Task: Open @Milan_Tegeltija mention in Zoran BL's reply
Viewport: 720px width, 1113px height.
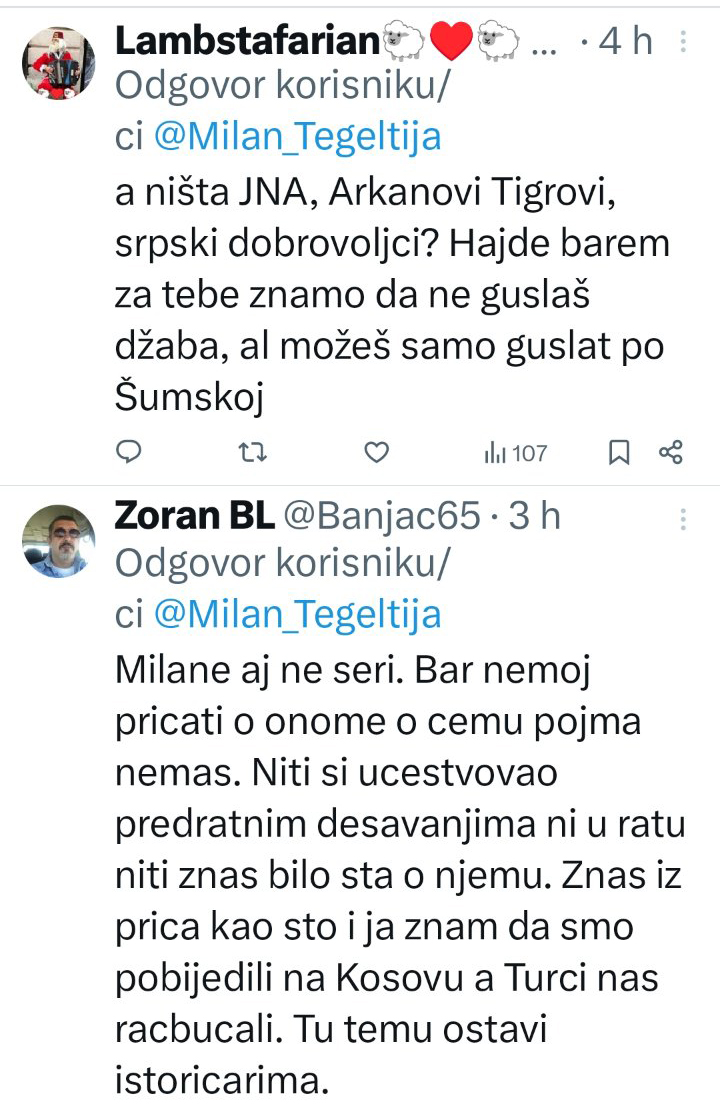Action: (296, 612)
